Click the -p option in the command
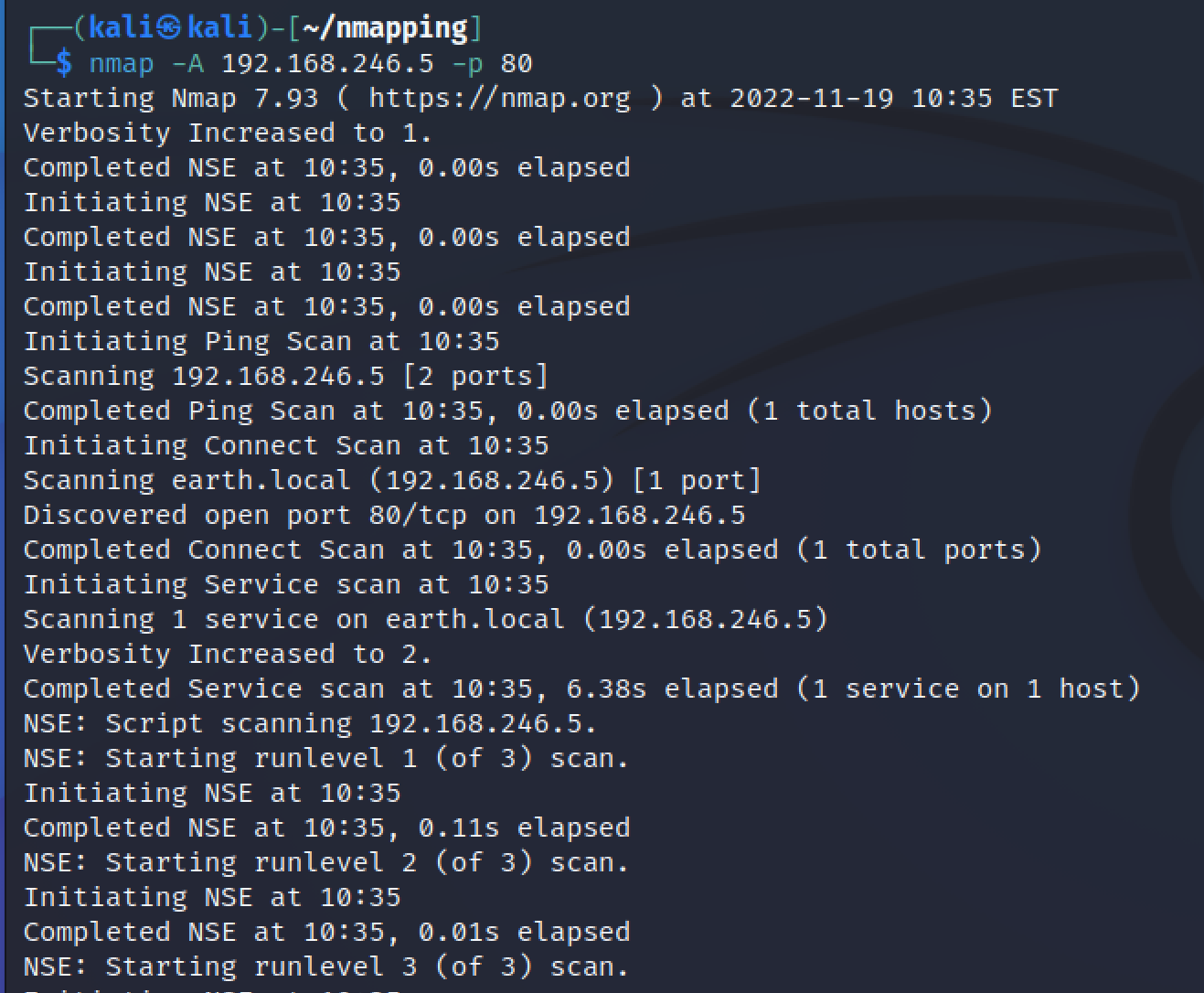This screenshot has width=1204, height=993. (x=467, y=63)
